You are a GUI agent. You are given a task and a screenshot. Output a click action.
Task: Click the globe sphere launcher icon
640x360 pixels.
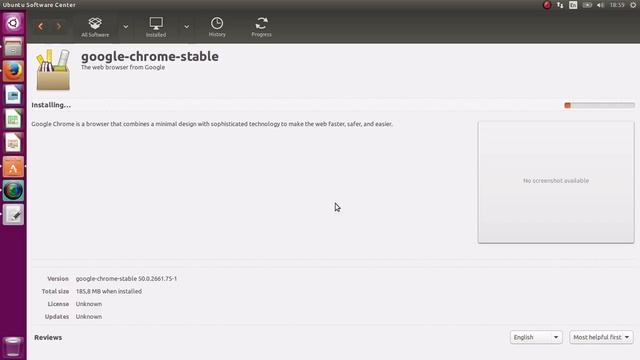[x=13, y=191]
